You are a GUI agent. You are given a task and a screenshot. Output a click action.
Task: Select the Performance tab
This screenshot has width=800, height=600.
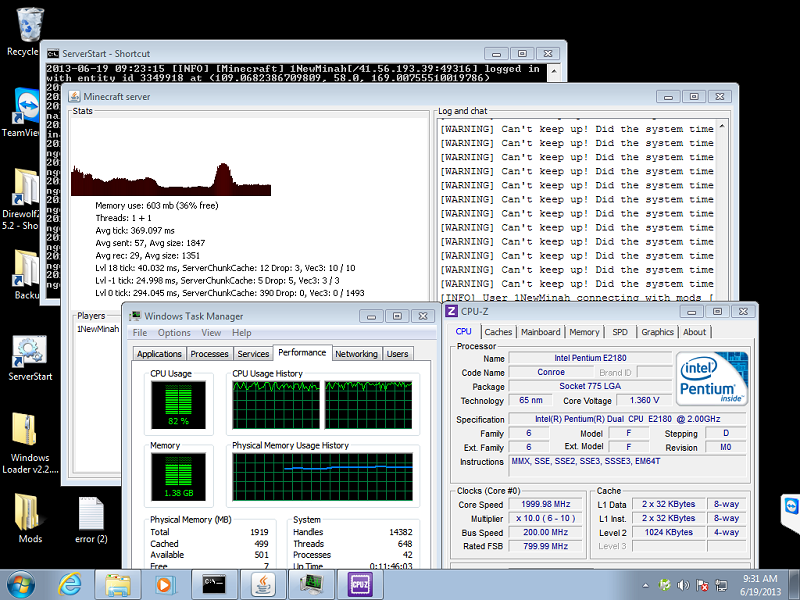click(302, 353)
